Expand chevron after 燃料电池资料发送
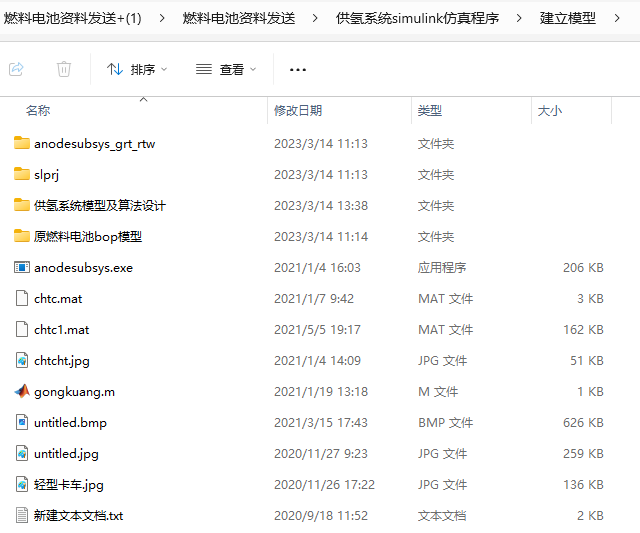640x533 pixels. [x=315, y=18]
